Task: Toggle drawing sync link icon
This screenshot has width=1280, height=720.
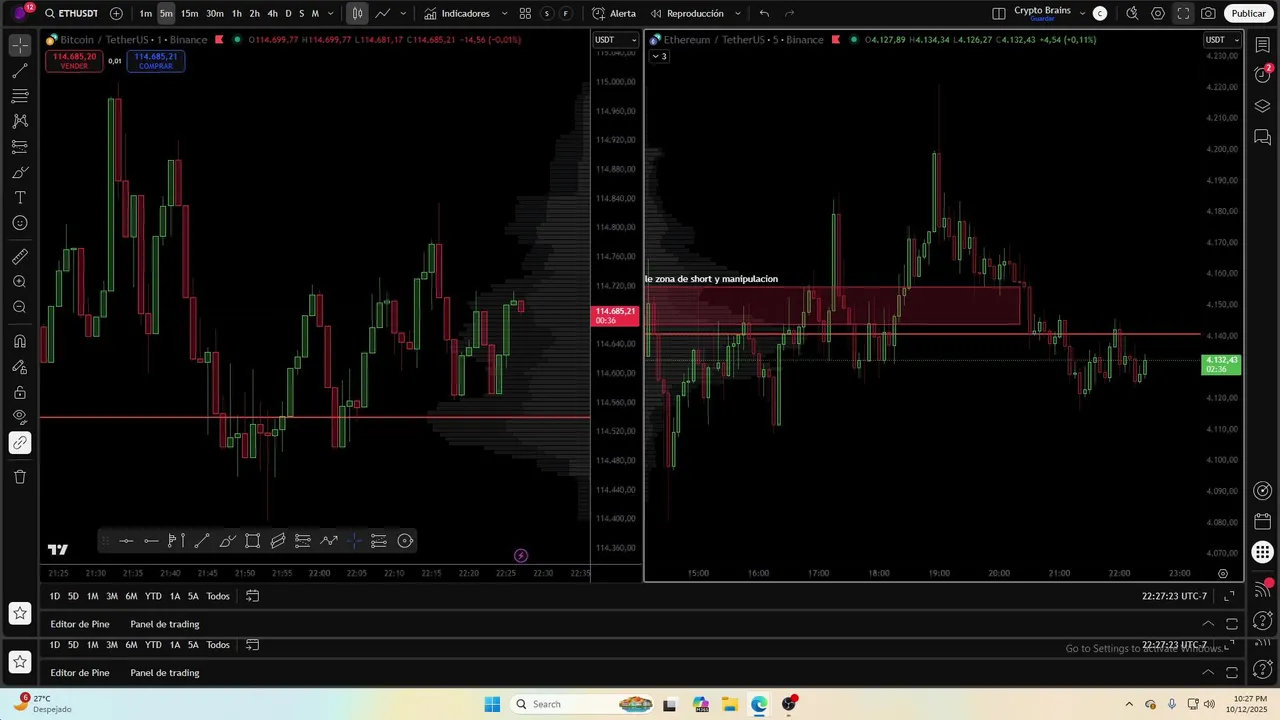Action: (19, 443)
